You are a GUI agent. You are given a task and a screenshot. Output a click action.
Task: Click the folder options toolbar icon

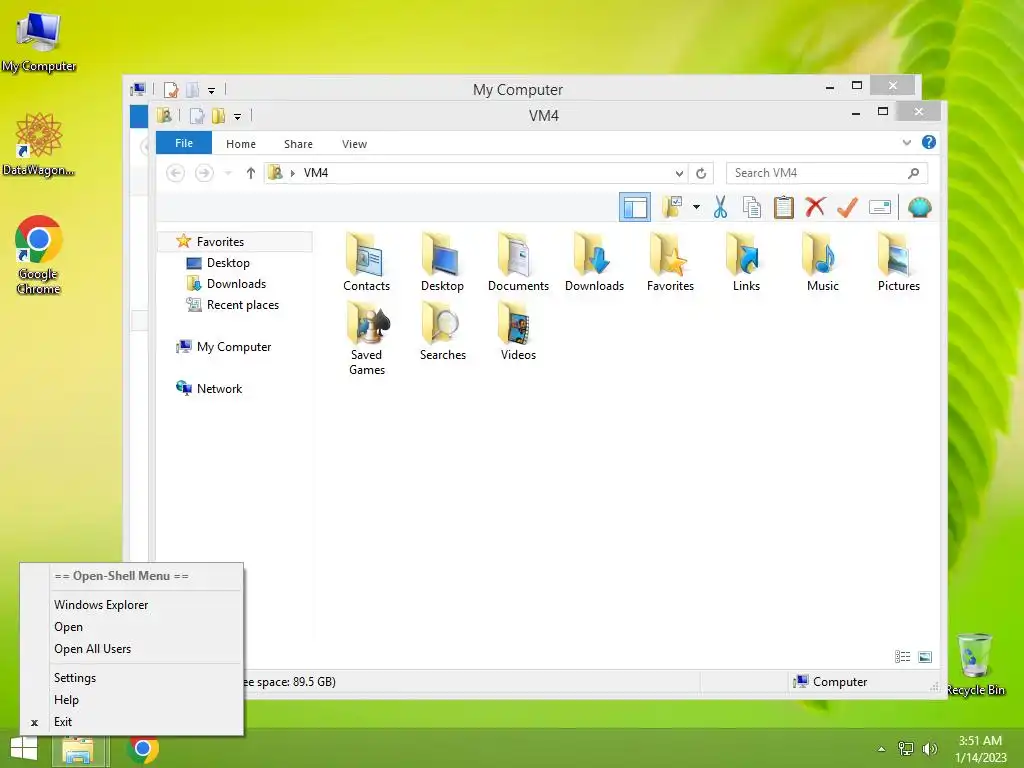[673, 208]
